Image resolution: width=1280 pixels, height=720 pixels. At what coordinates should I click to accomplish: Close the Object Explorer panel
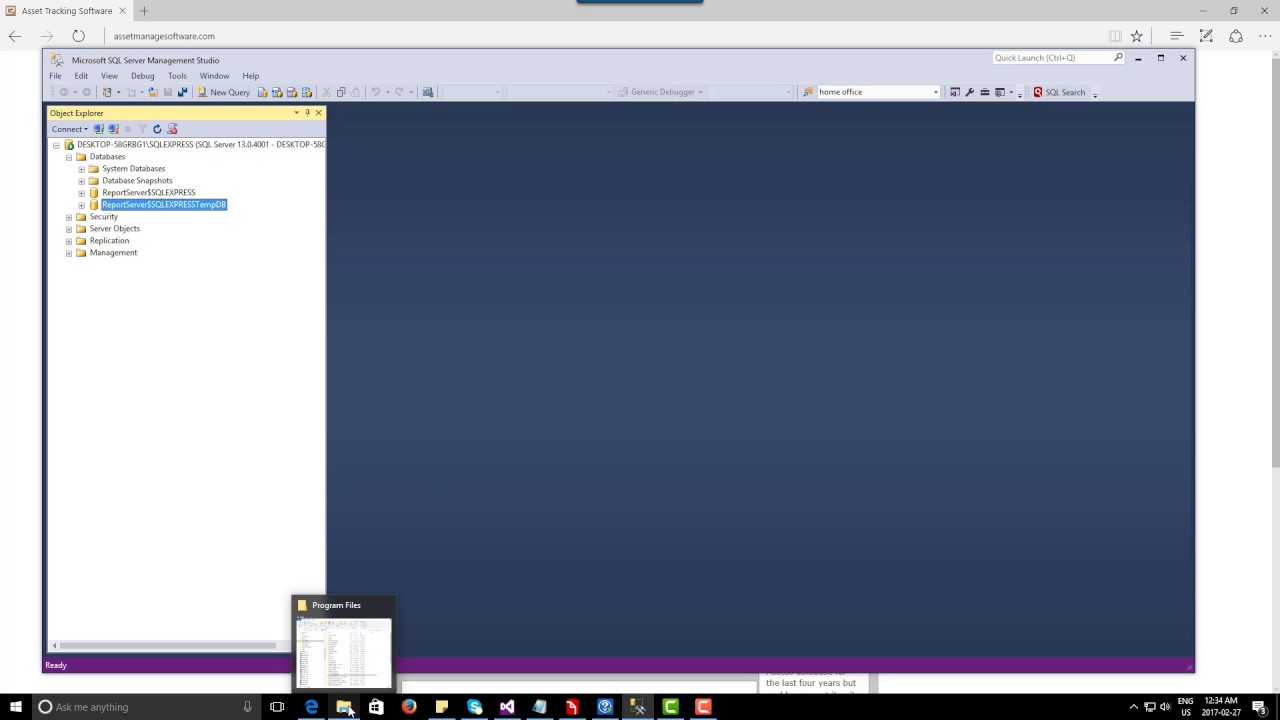point(319,113)
